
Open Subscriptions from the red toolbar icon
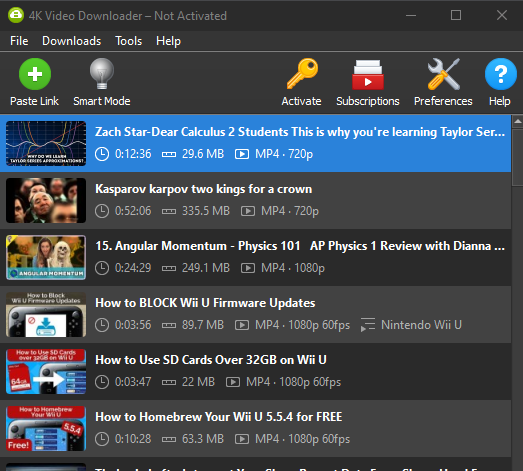pos(368,75)
